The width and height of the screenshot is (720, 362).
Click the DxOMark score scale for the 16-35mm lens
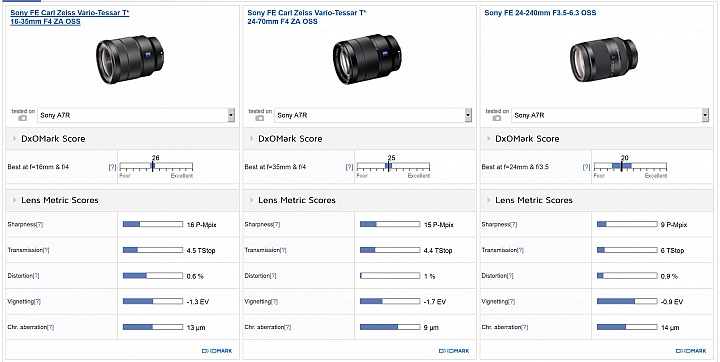[156, 167]
